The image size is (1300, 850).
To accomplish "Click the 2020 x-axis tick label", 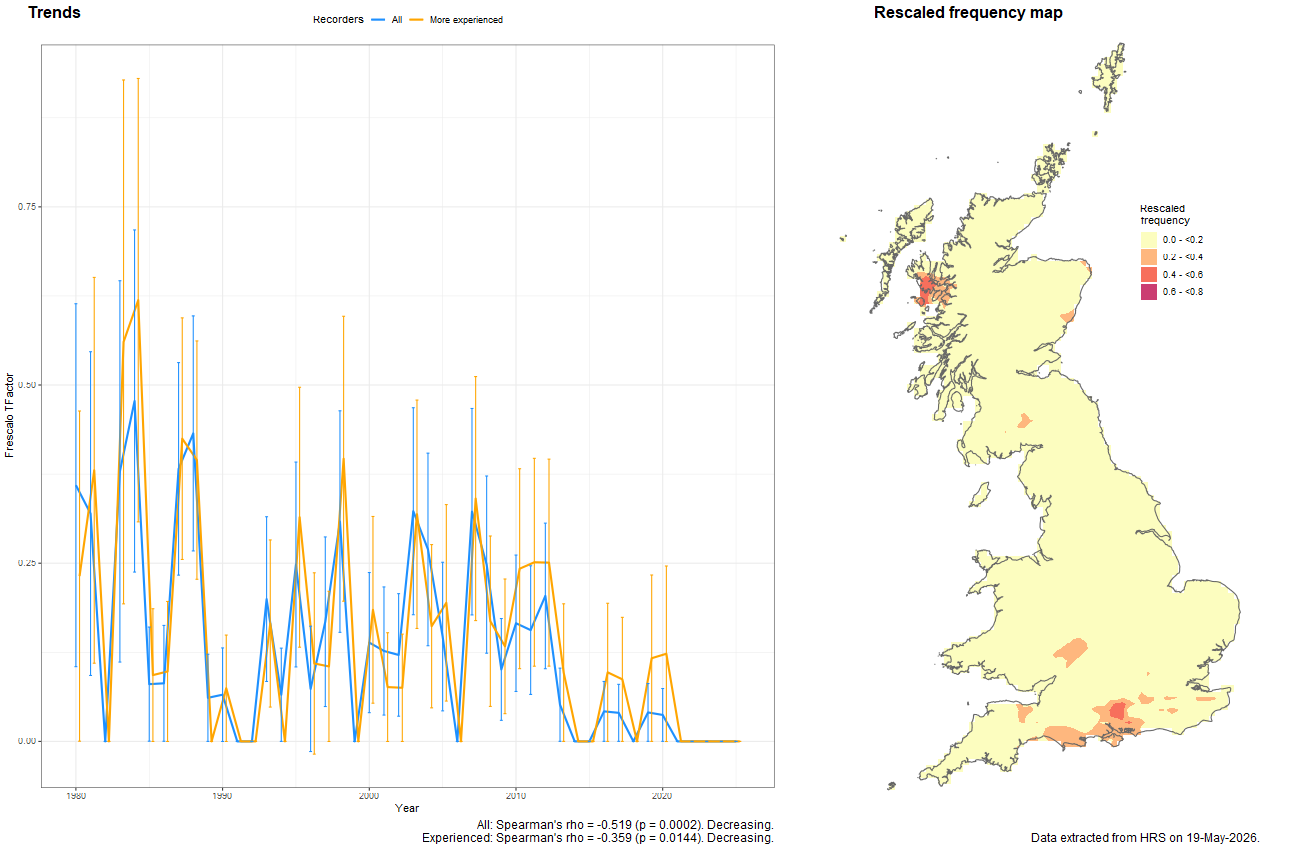I will tap(662, 796).
